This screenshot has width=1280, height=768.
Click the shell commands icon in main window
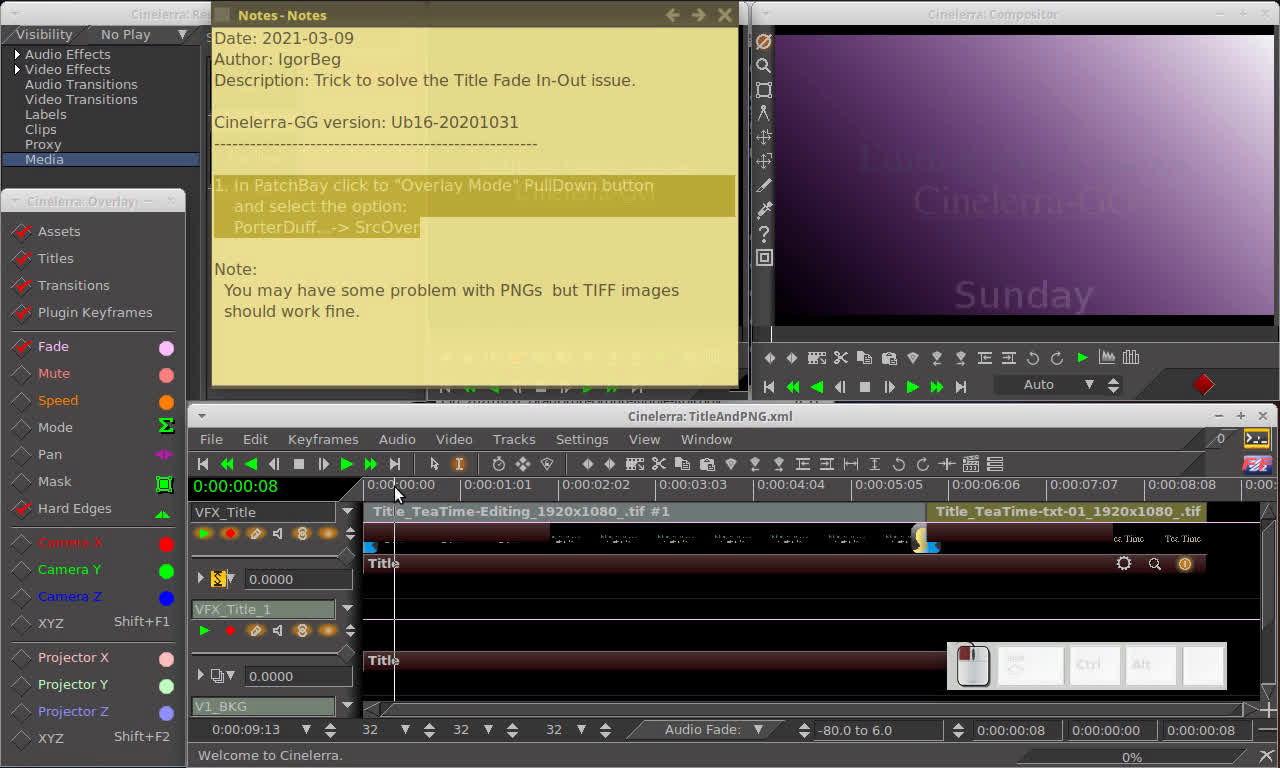pyautogui.click(x=1256, y=438)
